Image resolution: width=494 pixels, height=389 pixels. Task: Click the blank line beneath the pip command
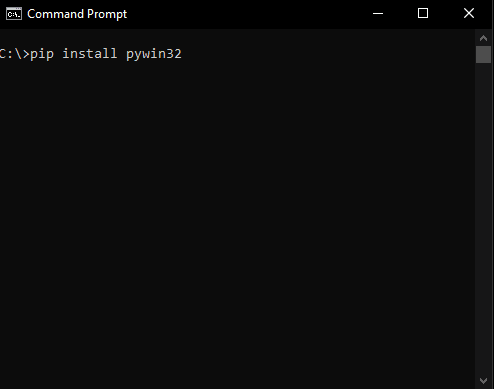[237, 70]
